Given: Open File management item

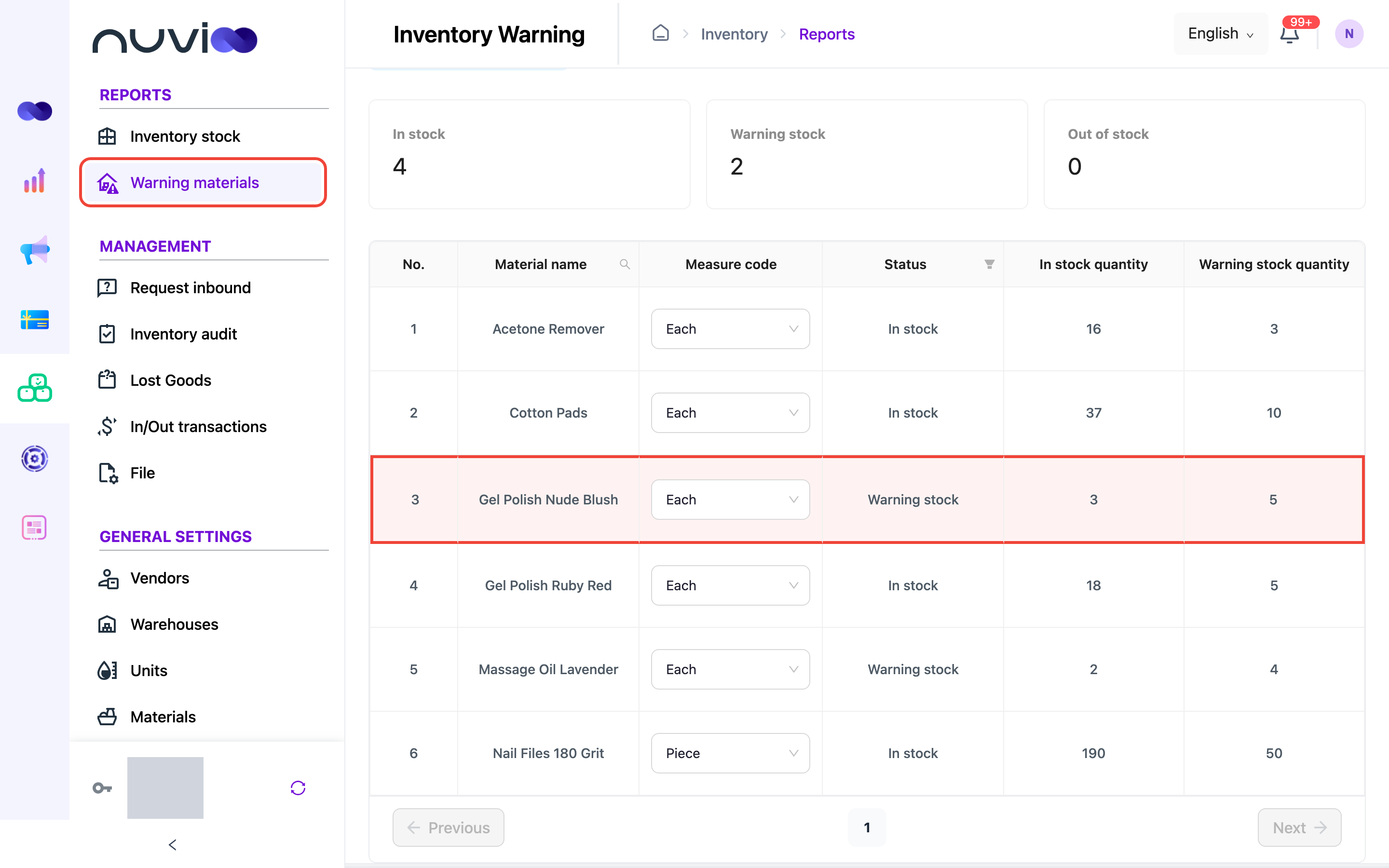Looking at the screenshot, I should tap(203, 473).
